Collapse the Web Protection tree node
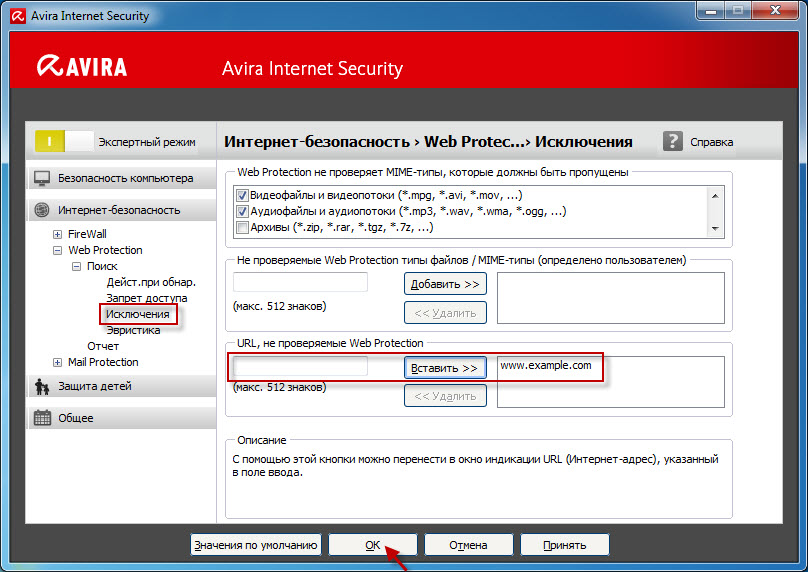Image resolution: width=808 pixels, height=572 pixels. click(57, 250)
